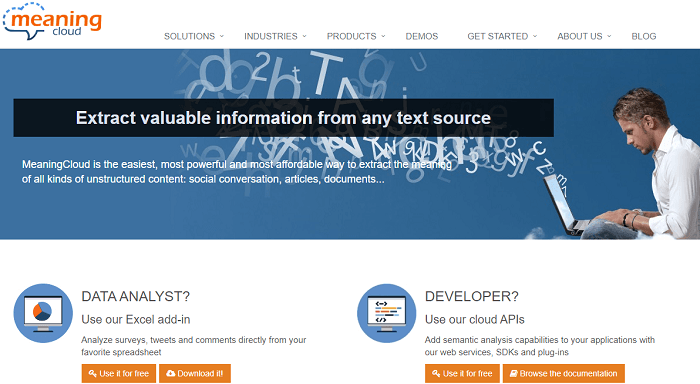This screenshot has width=700, height=384.
Task: Click Use it for free under Developer
Action: (462, 373)
